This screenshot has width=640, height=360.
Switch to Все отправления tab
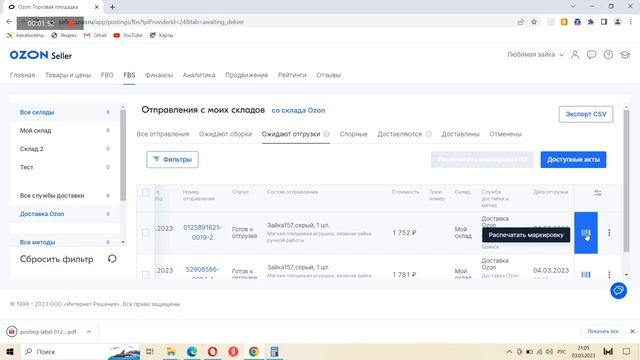tap(163, 134)
